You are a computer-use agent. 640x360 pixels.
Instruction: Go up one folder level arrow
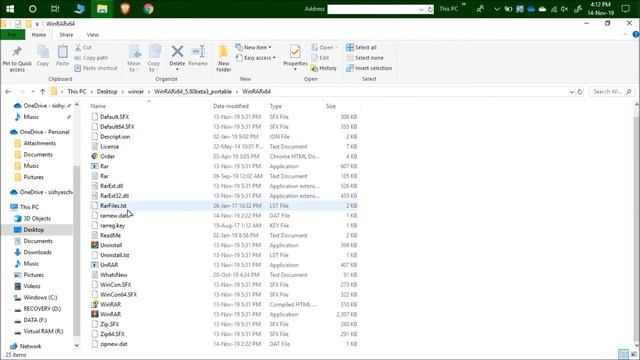coord(42,91)
